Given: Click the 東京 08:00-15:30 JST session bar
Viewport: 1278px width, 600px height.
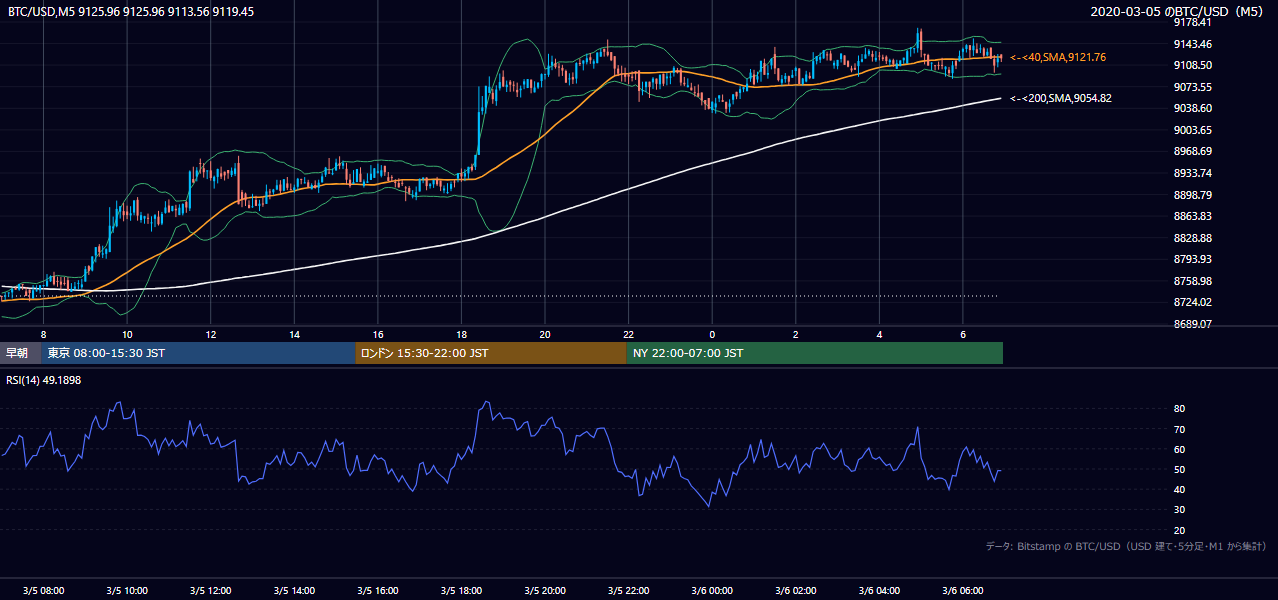Looking at the screenshot, I should (198, 353).
